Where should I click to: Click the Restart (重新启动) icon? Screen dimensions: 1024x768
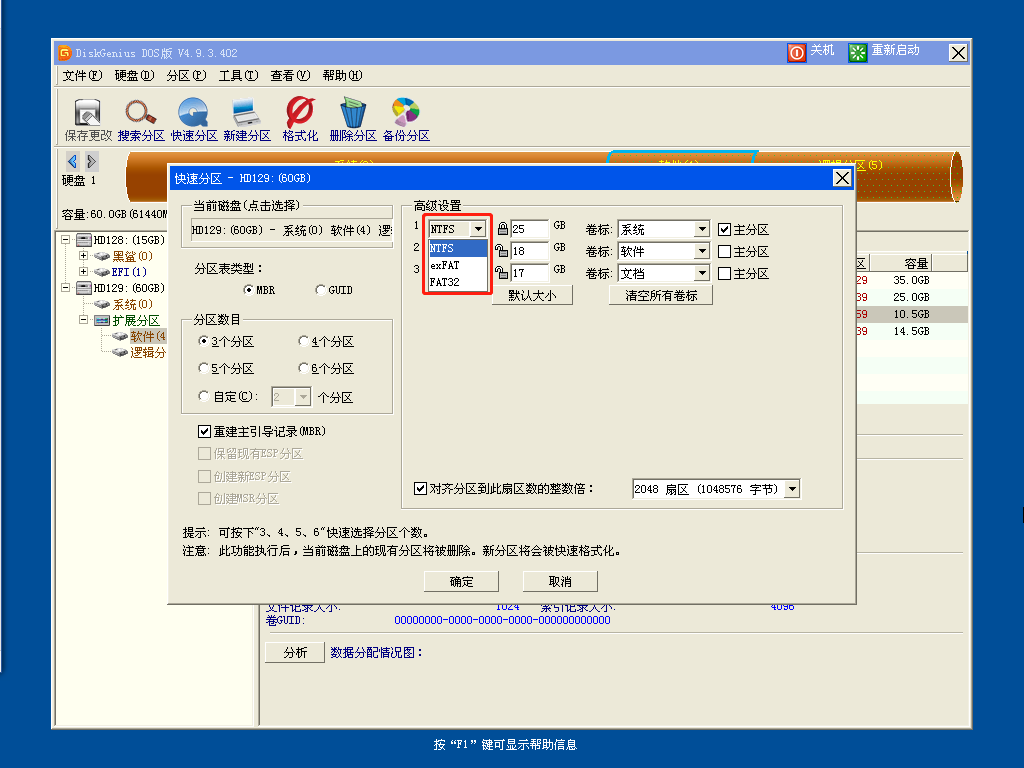tap(857, 52)
